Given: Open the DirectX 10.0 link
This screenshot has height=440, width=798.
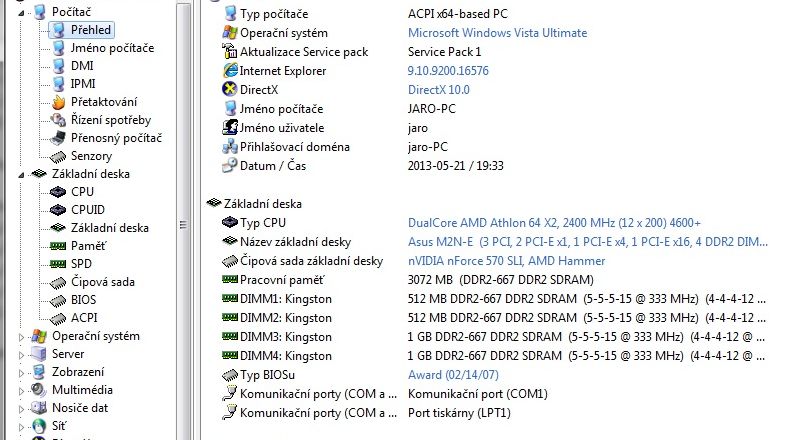Looking at the screenshot, I should point(439,90).
